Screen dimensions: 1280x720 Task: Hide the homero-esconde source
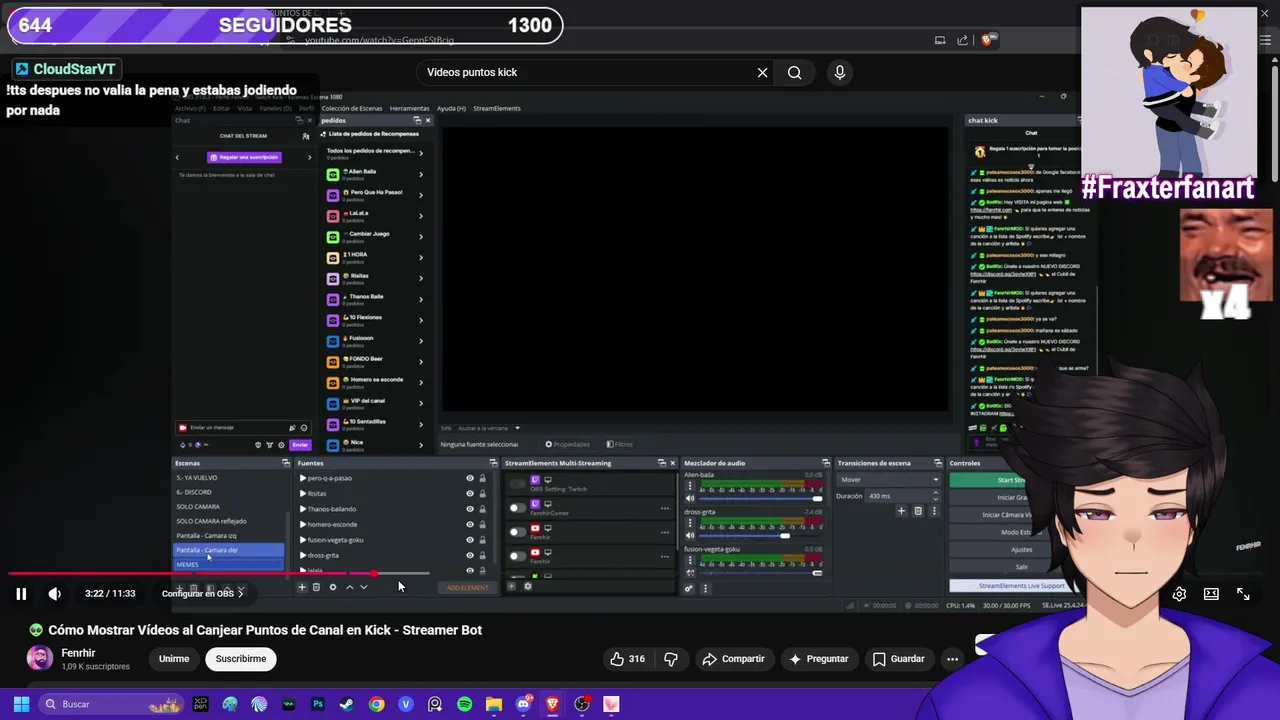(x=470, y=524)
